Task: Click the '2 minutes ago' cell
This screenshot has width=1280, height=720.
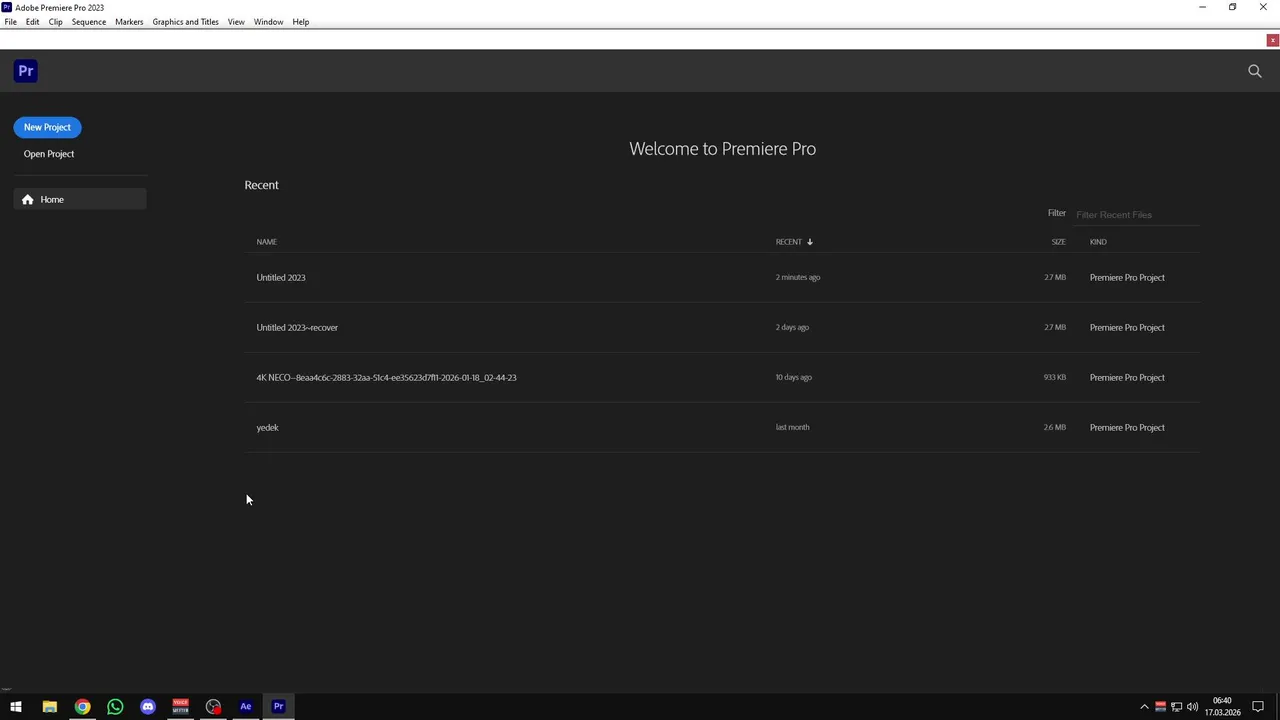Action: [x=798, y=277]
